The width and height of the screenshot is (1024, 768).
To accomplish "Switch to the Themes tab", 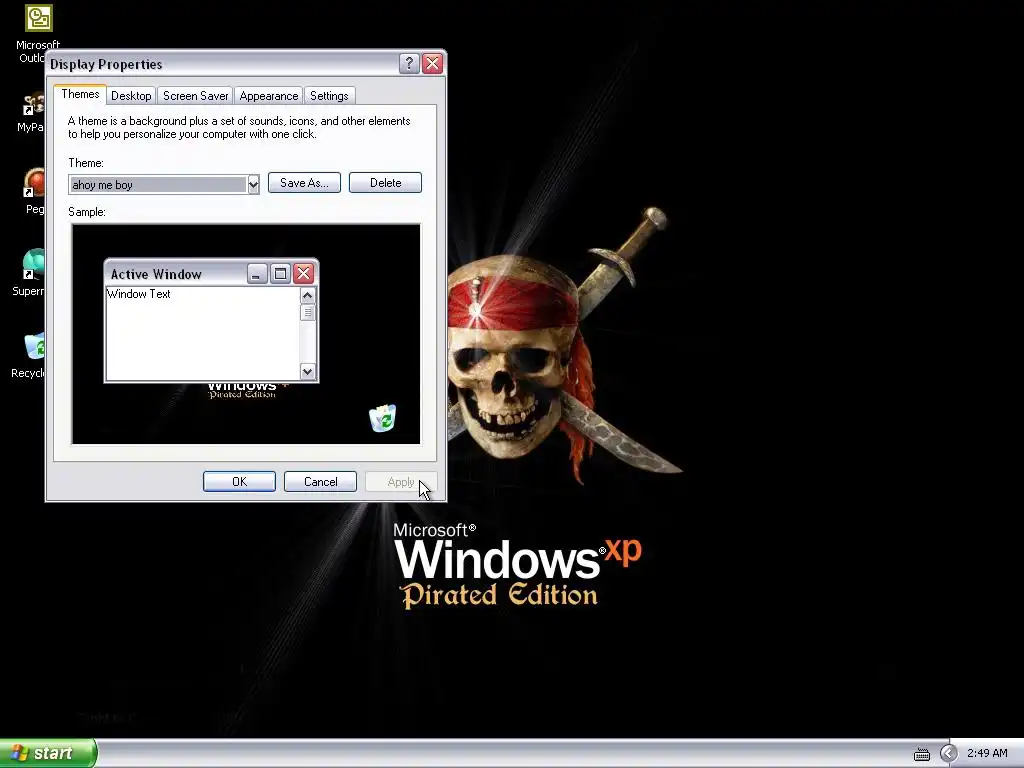I will tap(80, 94).
